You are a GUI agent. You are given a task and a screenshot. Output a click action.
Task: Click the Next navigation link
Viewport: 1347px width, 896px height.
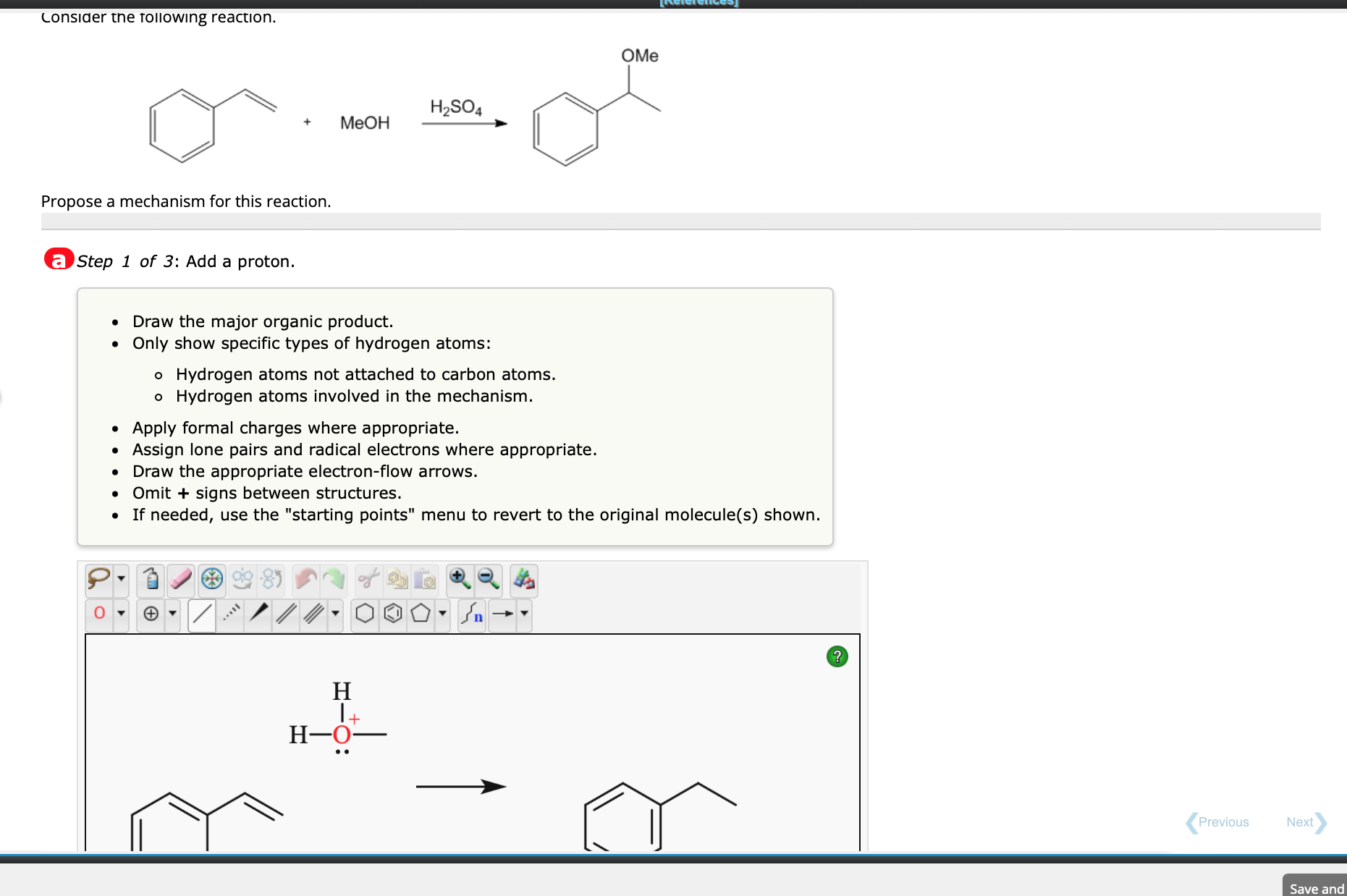(x=1300, y=822)
